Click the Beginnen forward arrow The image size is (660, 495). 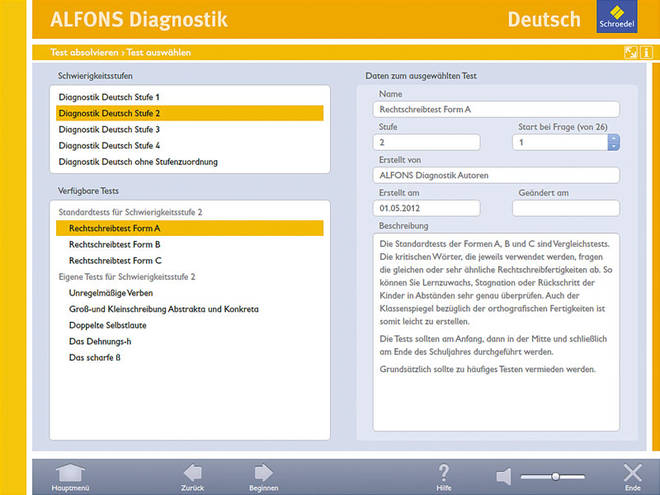coord(263,473)
